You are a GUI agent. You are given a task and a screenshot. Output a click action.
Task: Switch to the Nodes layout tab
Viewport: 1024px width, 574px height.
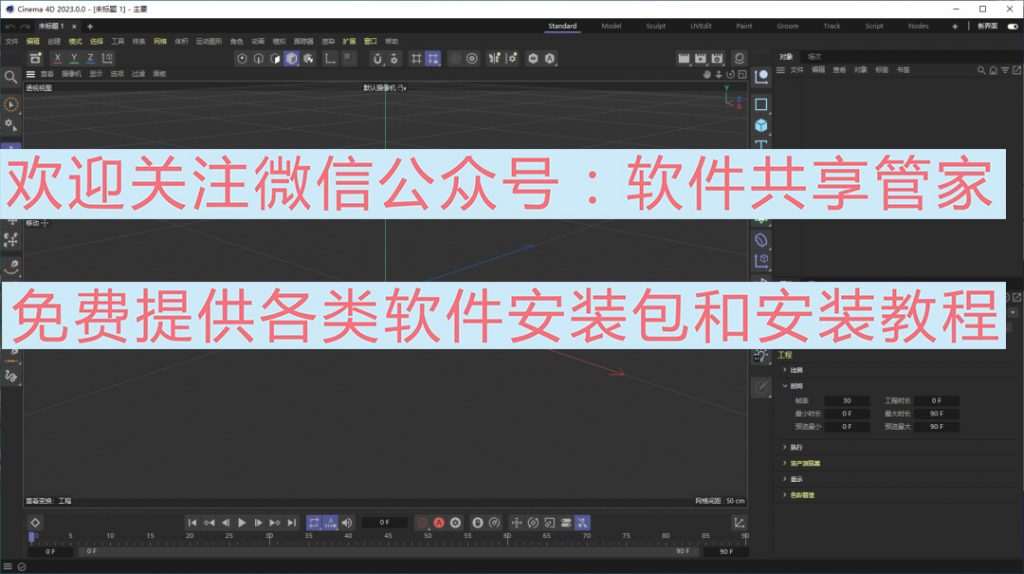click(918, 26)
